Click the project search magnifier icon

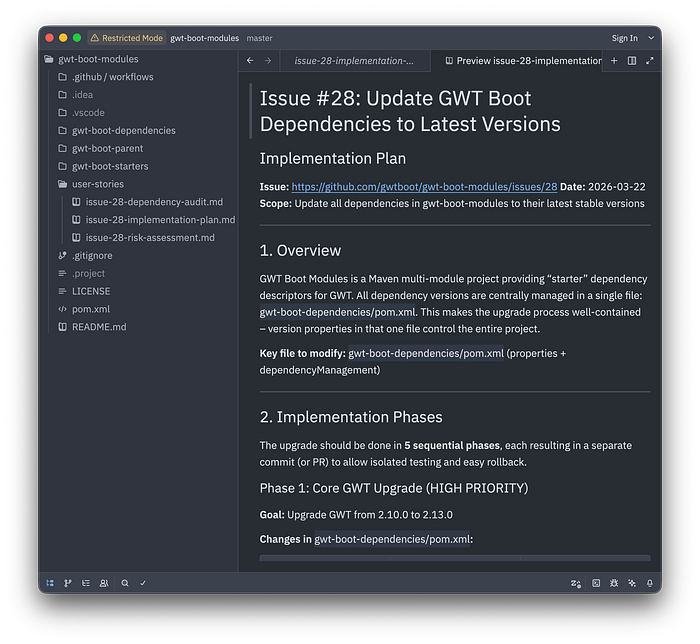click(x=125, y=582)
